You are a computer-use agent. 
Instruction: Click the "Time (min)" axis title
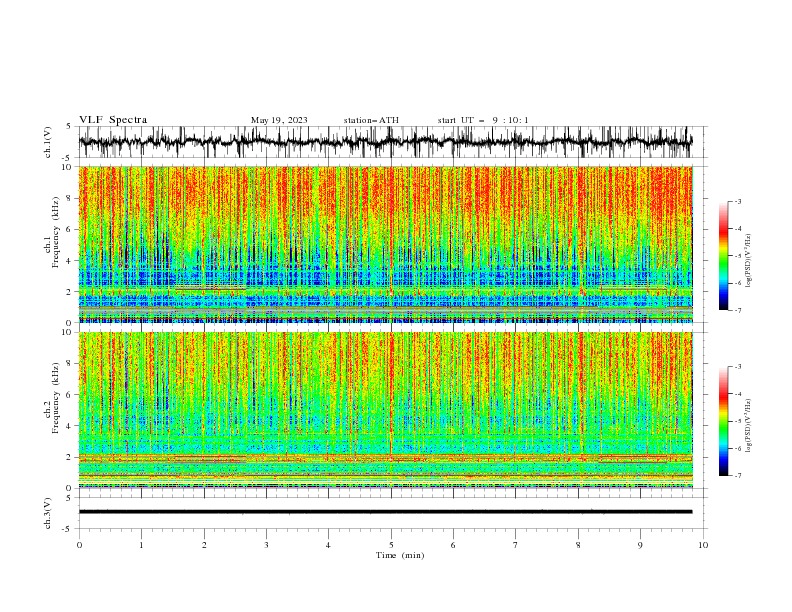click(400, 555)
